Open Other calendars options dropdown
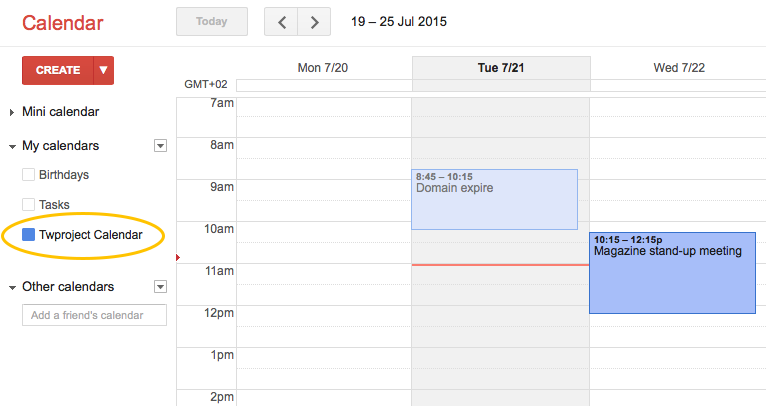The height and width of the screenshot is (406, 766). click(x=160, y=286)
